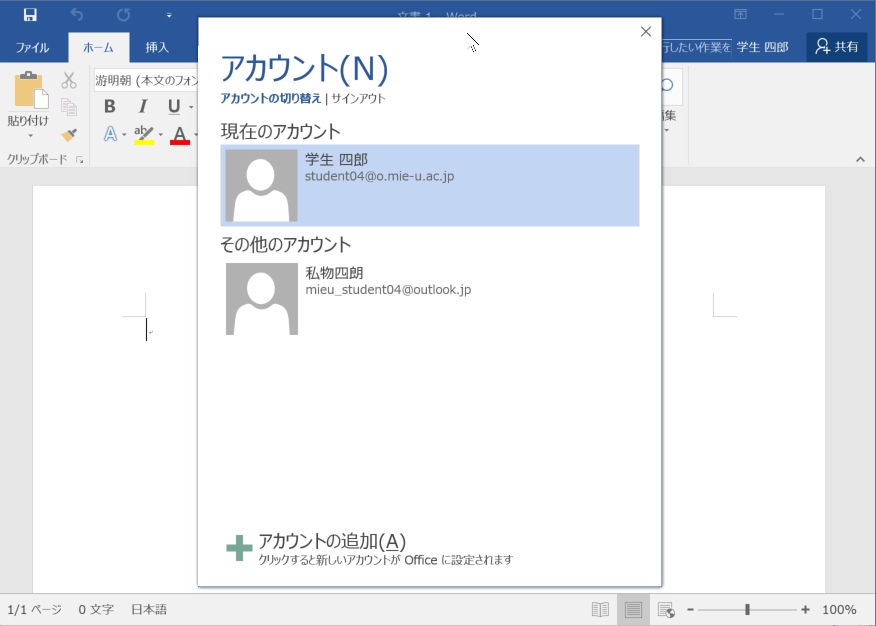Viewport: 876px width, 626px height.
Task: Toggle Underline formatting
Action: (x=174, y=106)
